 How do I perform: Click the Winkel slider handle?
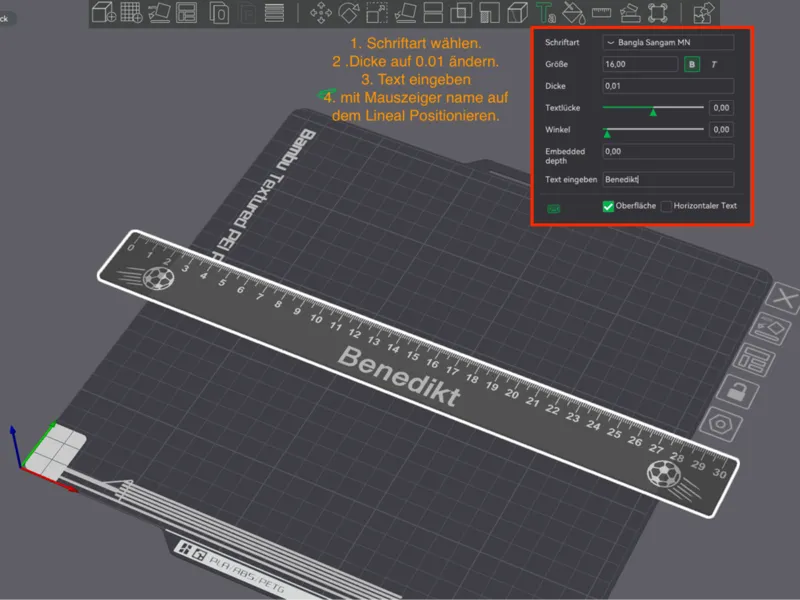pyautogui.click(x=607, y=134)
